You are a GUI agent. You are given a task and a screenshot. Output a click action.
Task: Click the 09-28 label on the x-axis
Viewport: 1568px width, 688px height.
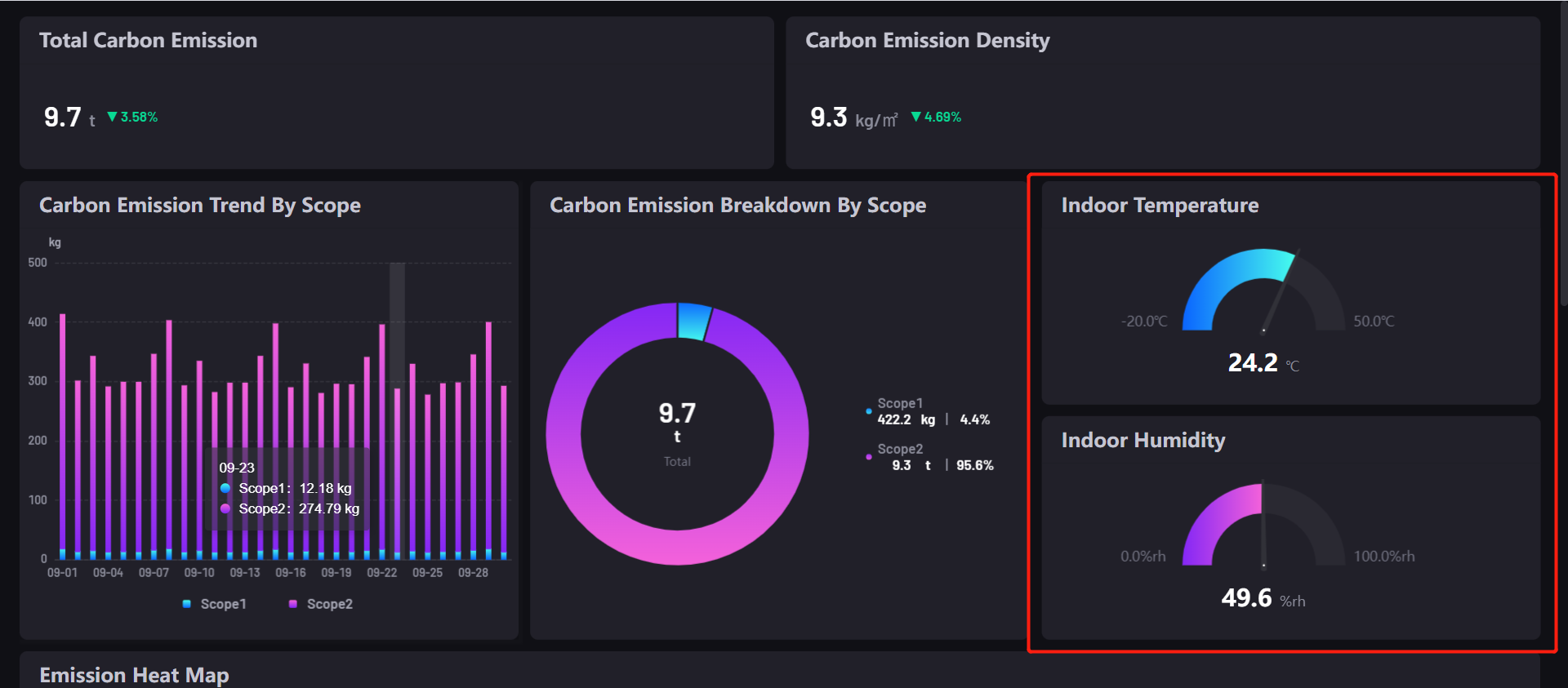pyautogui.click(x=473, y=573)
